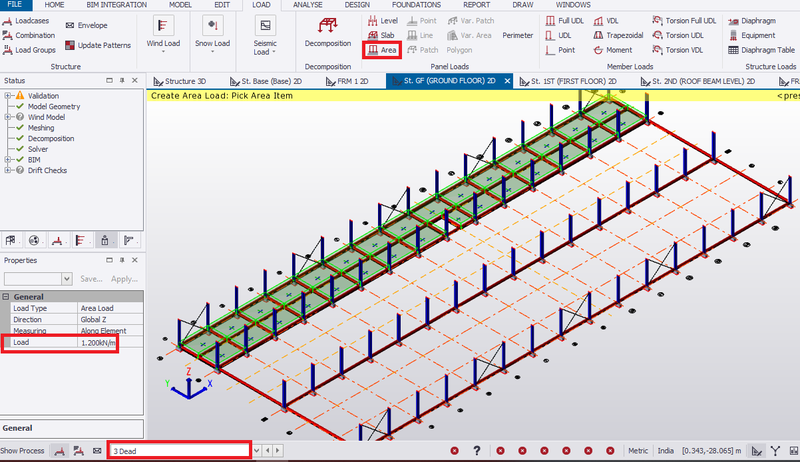Open the FILE menu
Image resolution: width=800 pixels, height=462 pixels.
pos(15,5)
